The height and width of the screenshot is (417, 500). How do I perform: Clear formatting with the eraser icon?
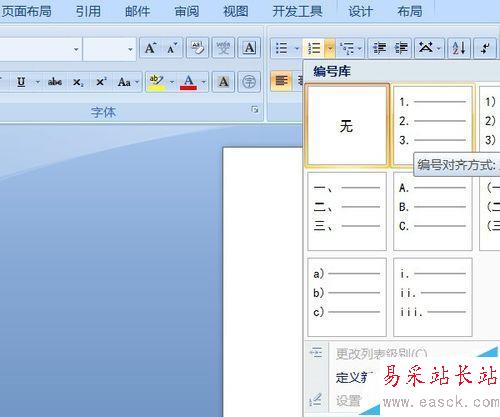197,48
